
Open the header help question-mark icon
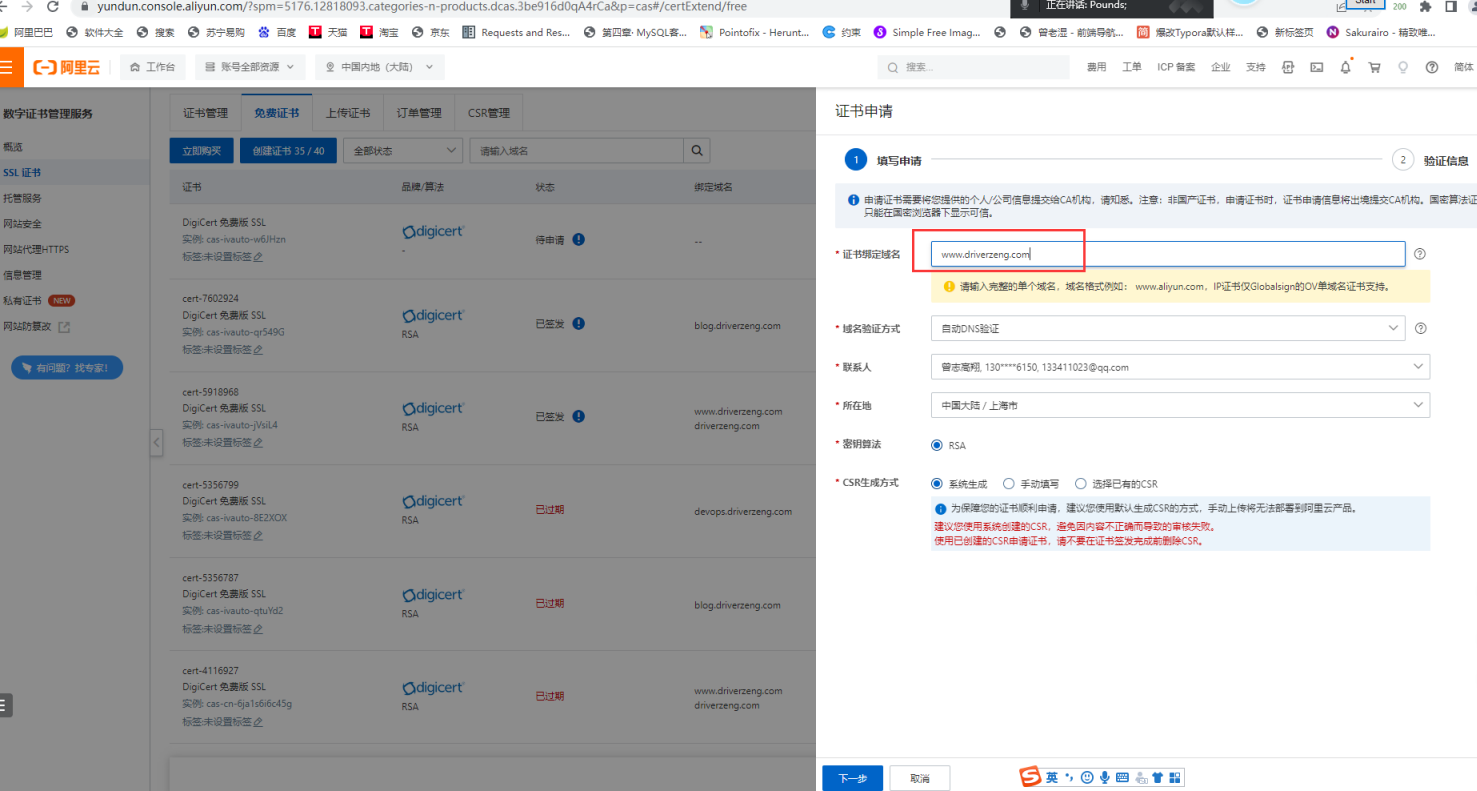tap(1432, 68)
